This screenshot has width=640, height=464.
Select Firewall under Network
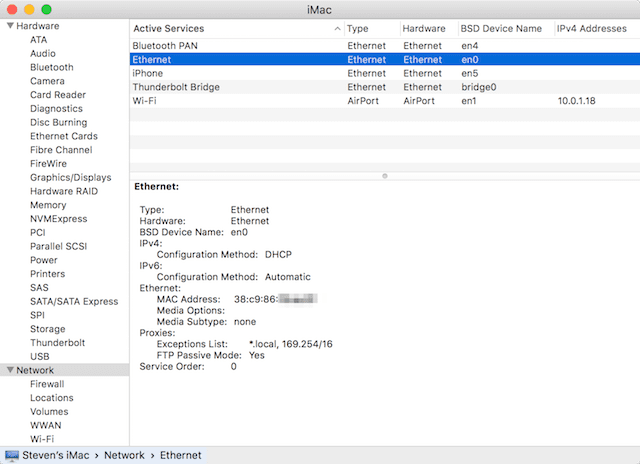pyautogui.click(x=47, y=384)
